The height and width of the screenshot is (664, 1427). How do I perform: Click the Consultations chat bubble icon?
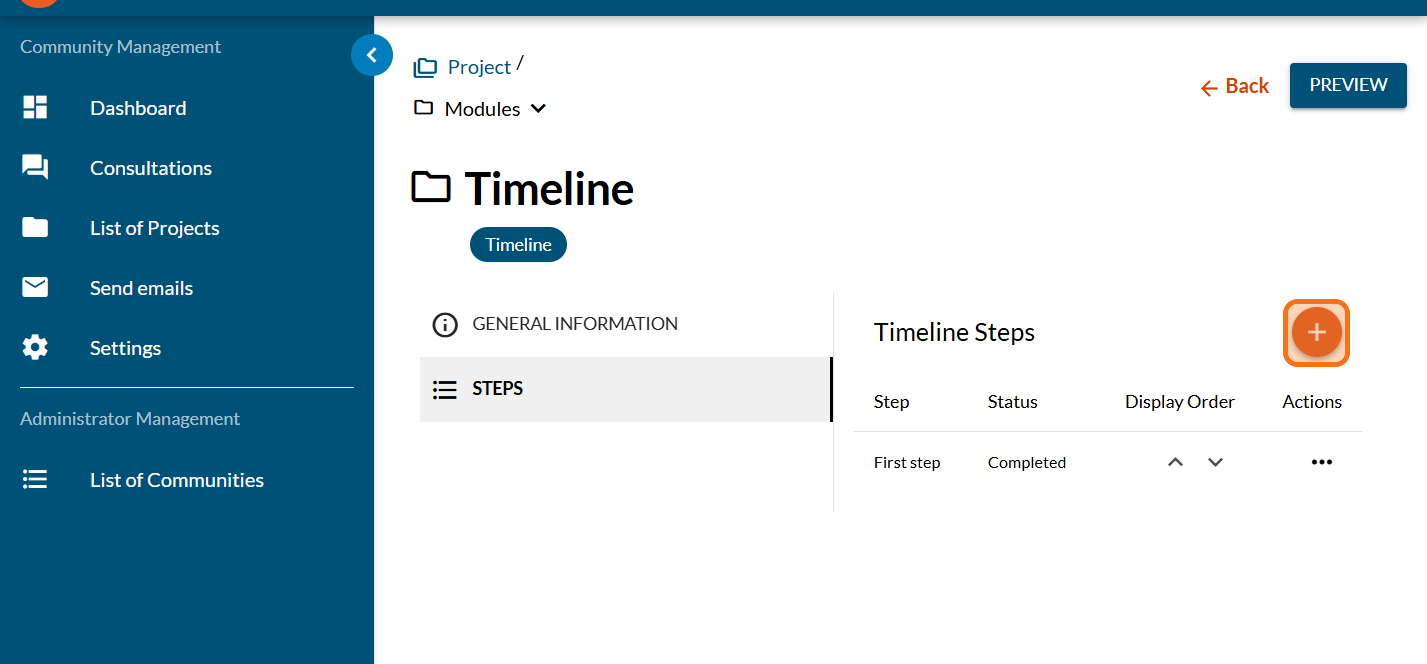pos(35,168)
